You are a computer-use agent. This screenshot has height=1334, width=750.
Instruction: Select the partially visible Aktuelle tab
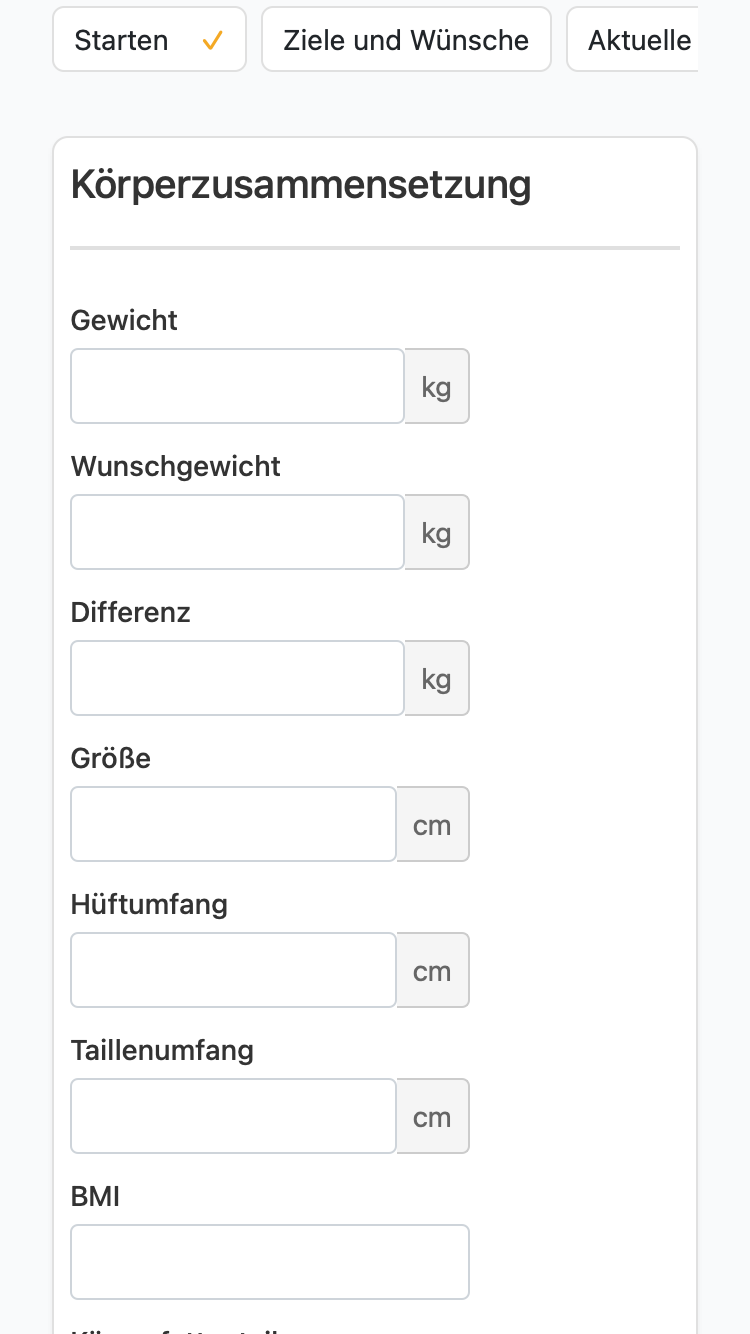coord(632,39)
